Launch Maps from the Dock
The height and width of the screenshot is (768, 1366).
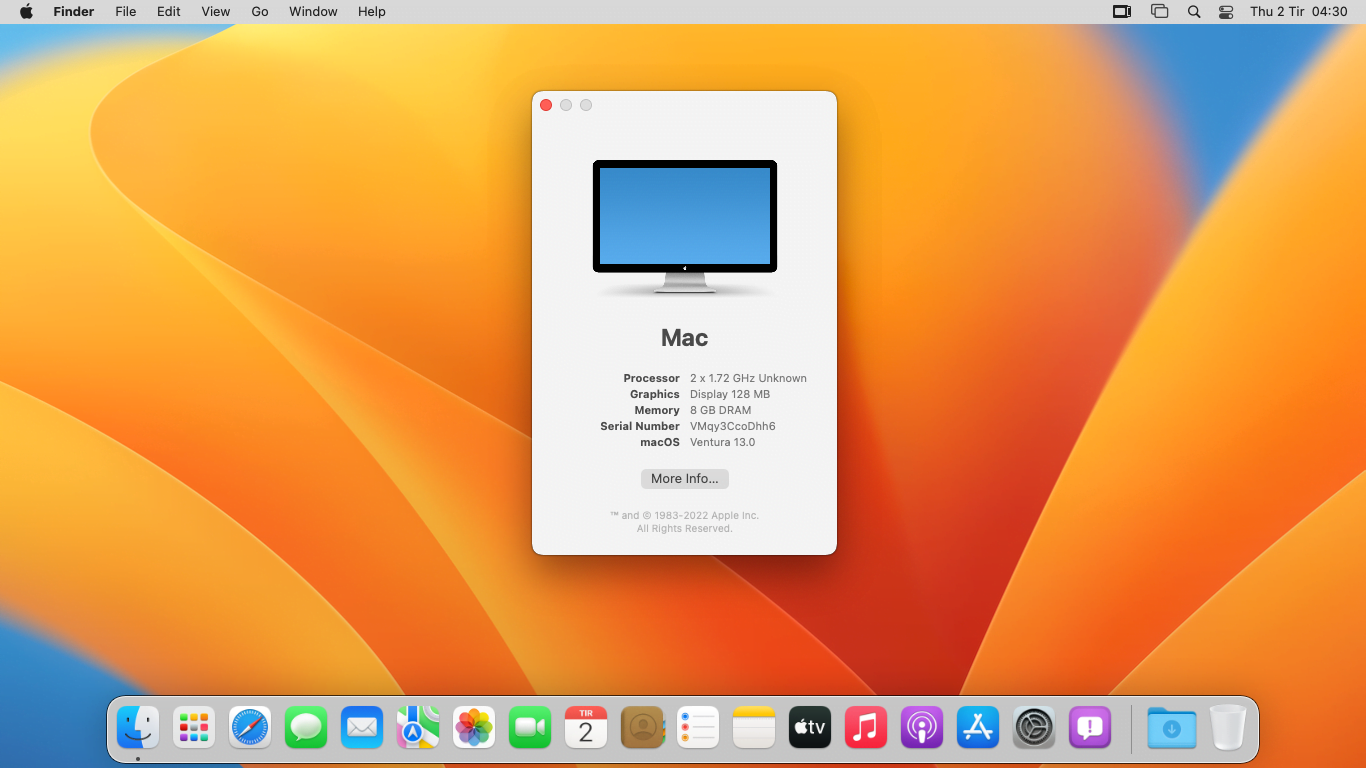click(418, 727)
